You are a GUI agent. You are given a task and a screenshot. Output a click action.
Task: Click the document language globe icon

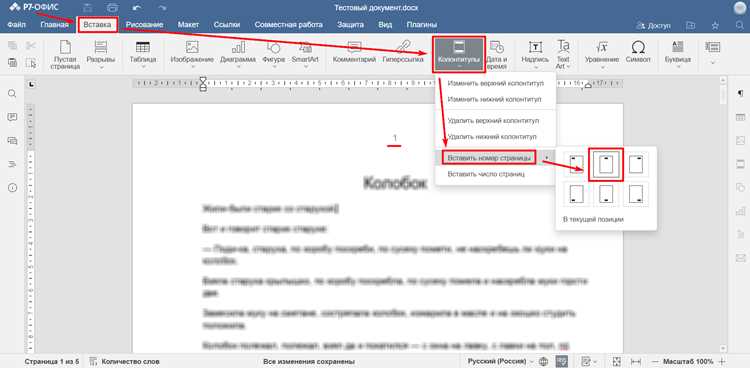[x=543, y=361]
